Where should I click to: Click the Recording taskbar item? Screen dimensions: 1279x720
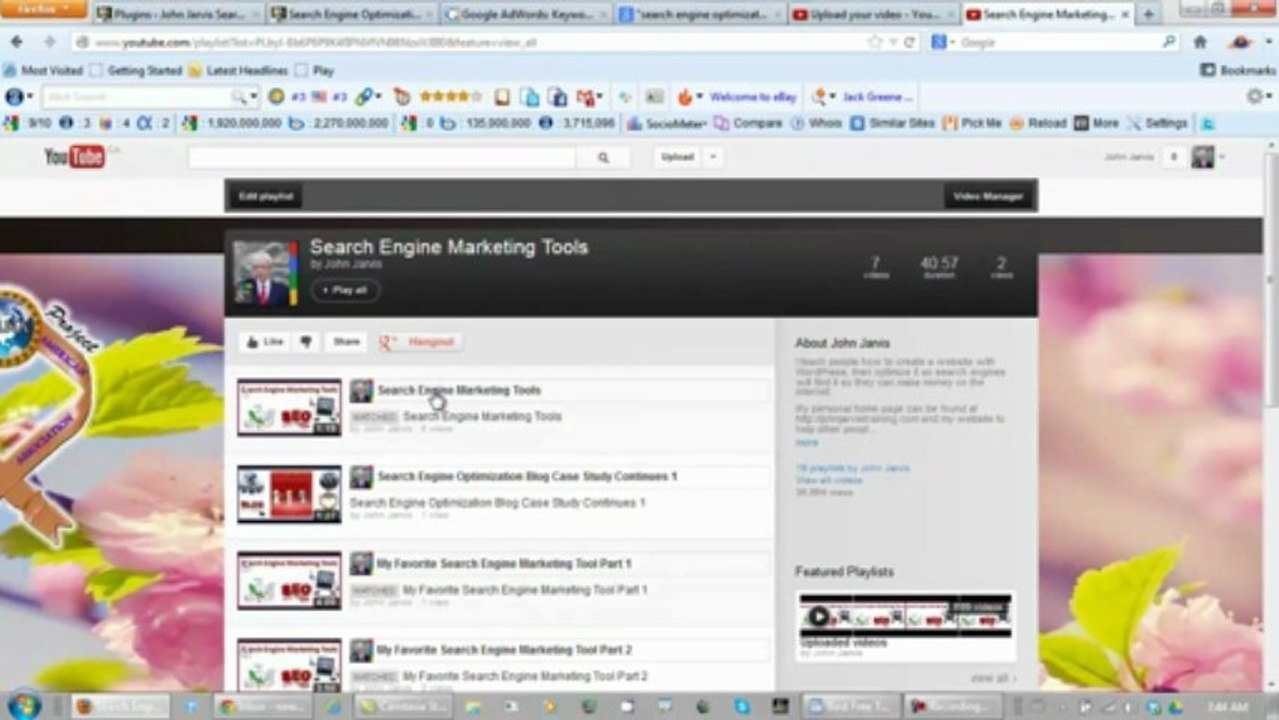(953, 706)
